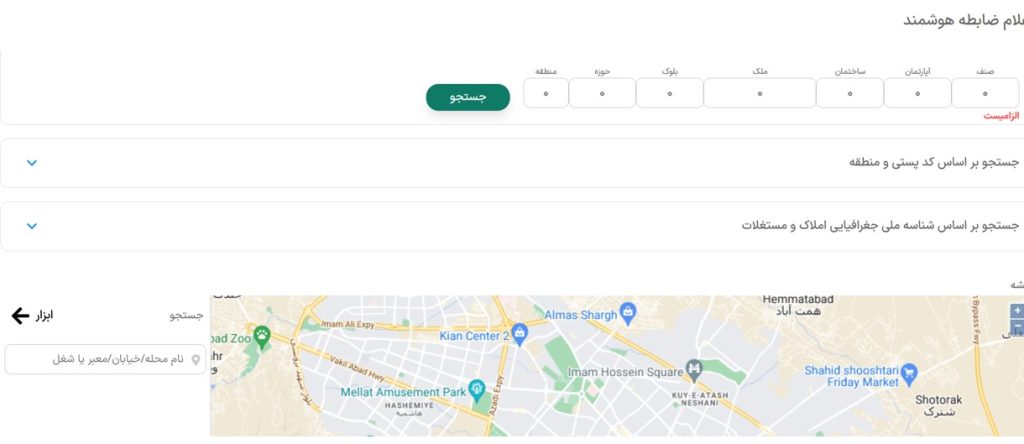Screen dimensions: 1024x444
Task: Click the neighborhood/street name search field
Action: pos(105,359)
